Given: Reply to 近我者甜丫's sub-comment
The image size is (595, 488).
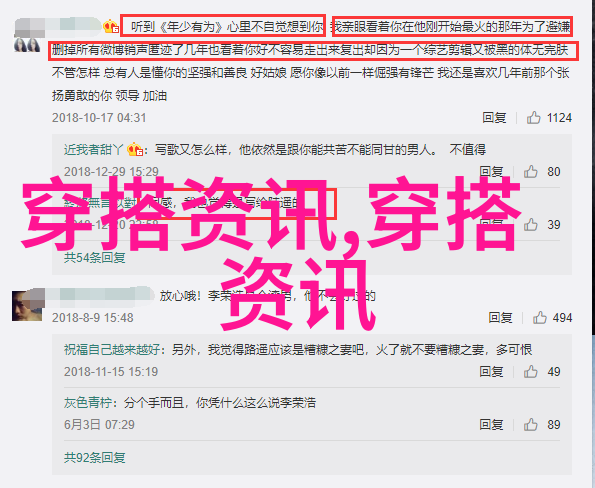Looking at the screenshot, I should point(491,172).
